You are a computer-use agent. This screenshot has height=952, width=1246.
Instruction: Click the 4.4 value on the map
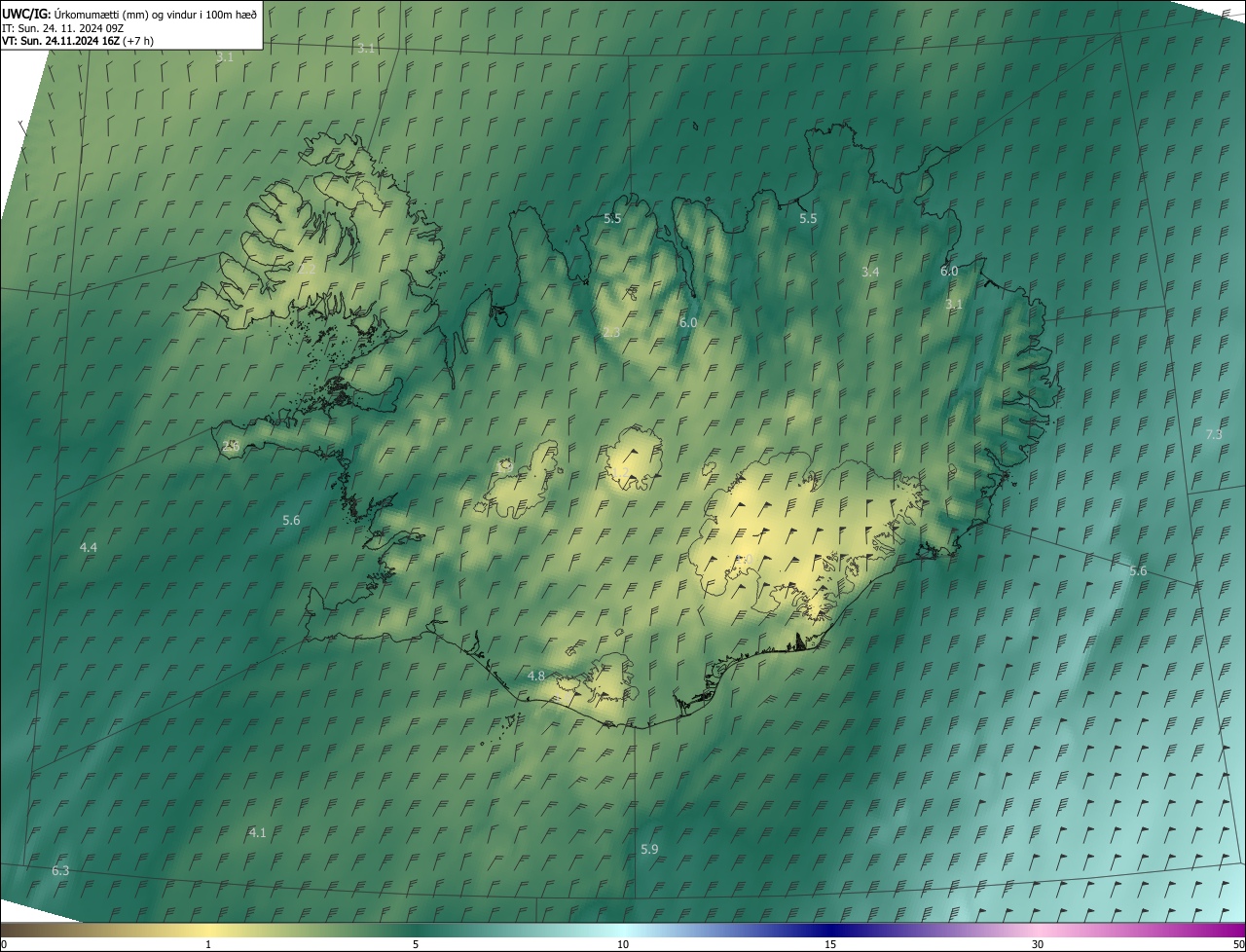[x=89, y=548]
